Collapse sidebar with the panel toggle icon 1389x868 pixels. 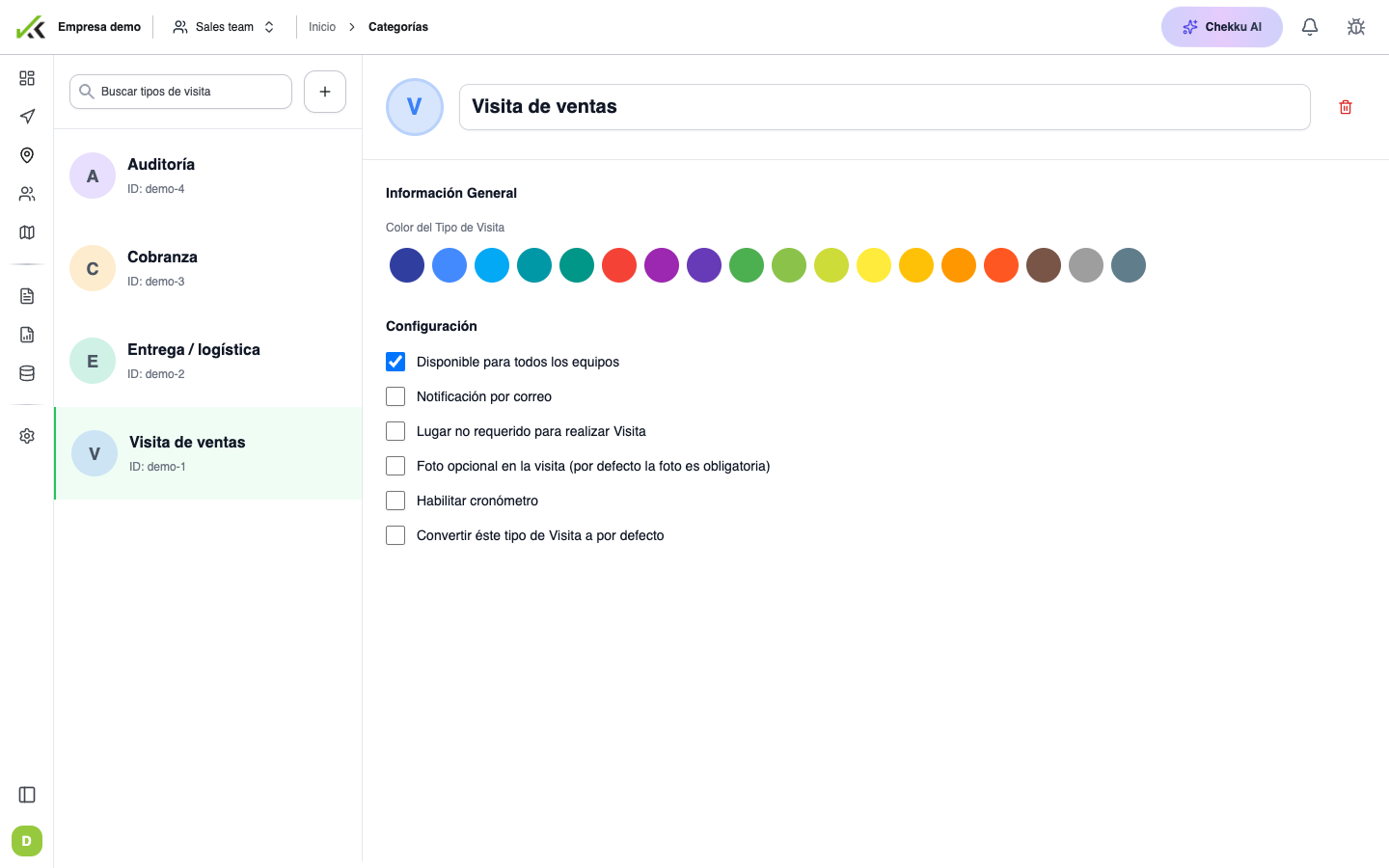coord(27,795)
